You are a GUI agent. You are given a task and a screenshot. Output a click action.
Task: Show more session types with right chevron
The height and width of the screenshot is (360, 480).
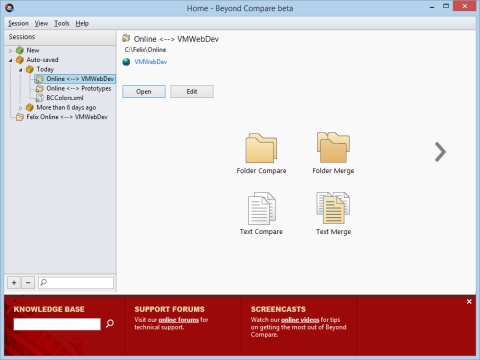(440, 152)
